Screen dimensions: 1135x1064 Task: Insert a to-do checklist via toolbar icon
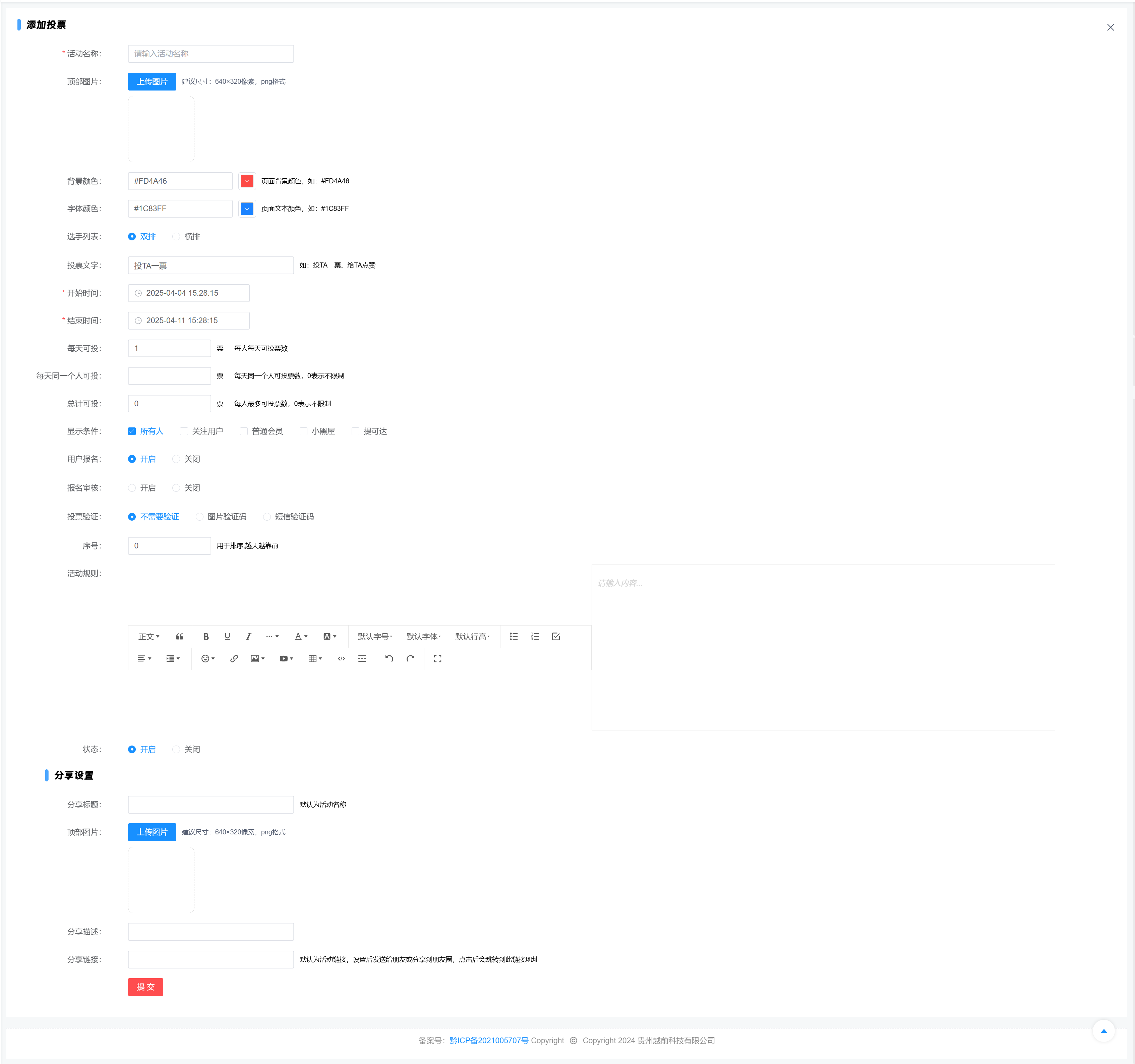coord(555,637)
